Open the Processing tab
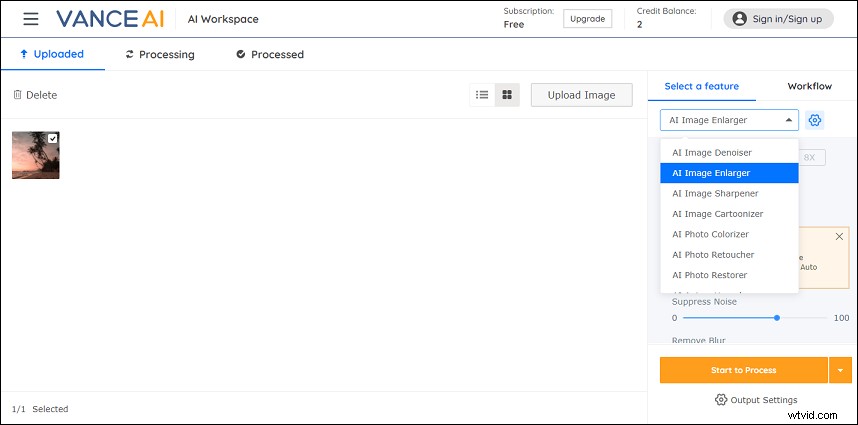 point(160,54)
